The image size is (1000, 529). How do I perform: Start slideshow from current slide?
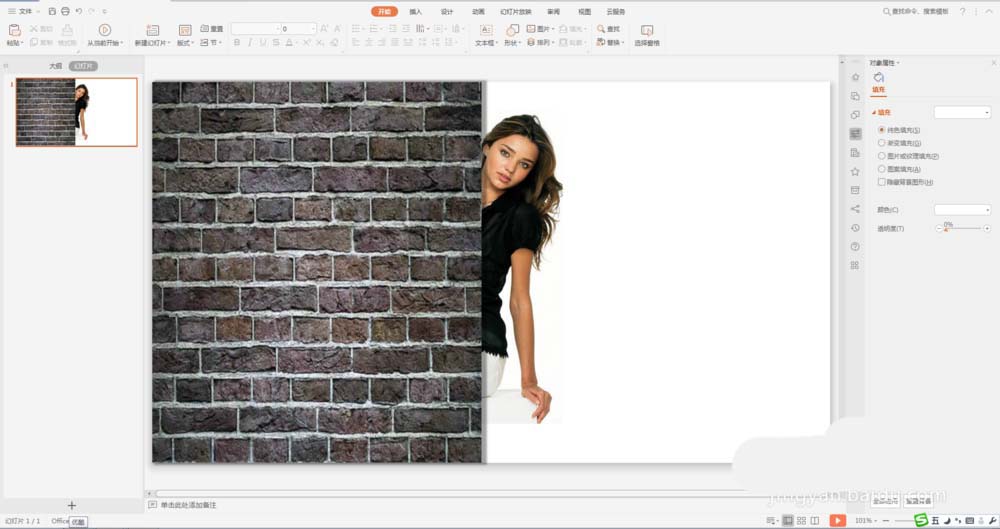tap(104, 30)
